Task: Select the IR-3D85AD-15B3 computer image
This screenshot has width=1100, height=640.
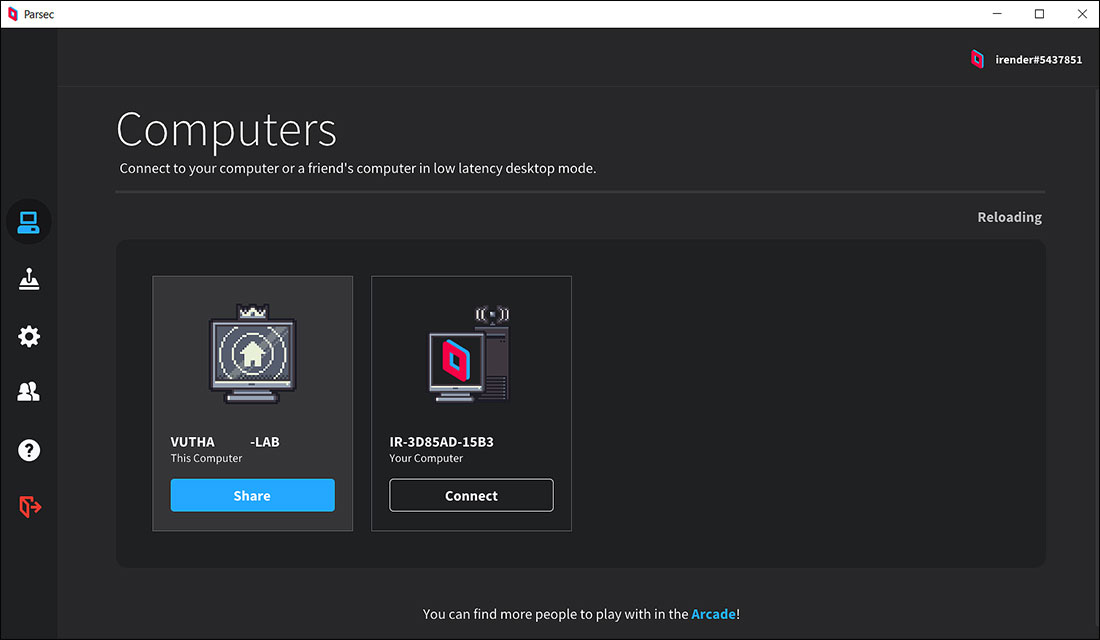Action: [469, 354]
